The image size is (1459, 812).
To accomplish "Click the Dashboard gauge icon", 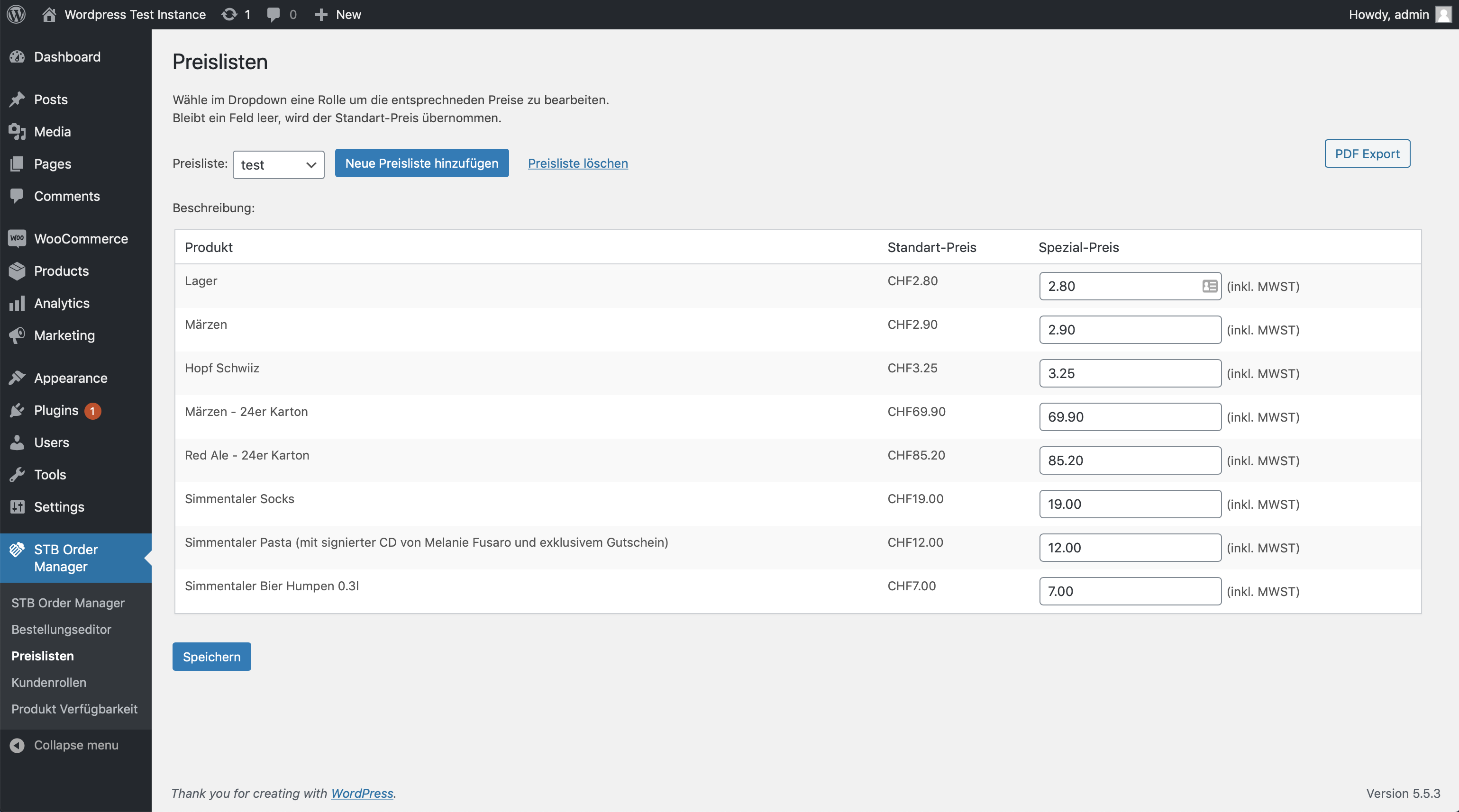I will click(x=17, y=57).
